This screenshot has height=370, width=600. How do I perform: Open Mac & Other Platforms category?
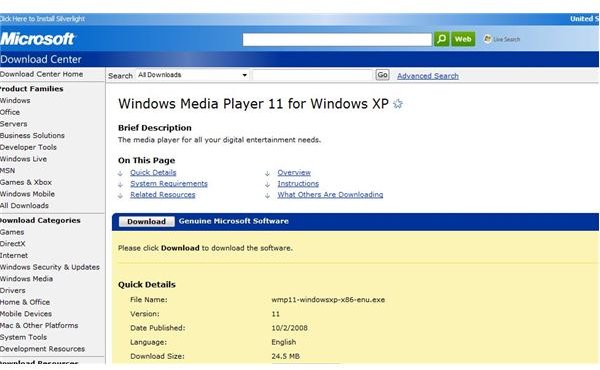click(x=39, y=326)
